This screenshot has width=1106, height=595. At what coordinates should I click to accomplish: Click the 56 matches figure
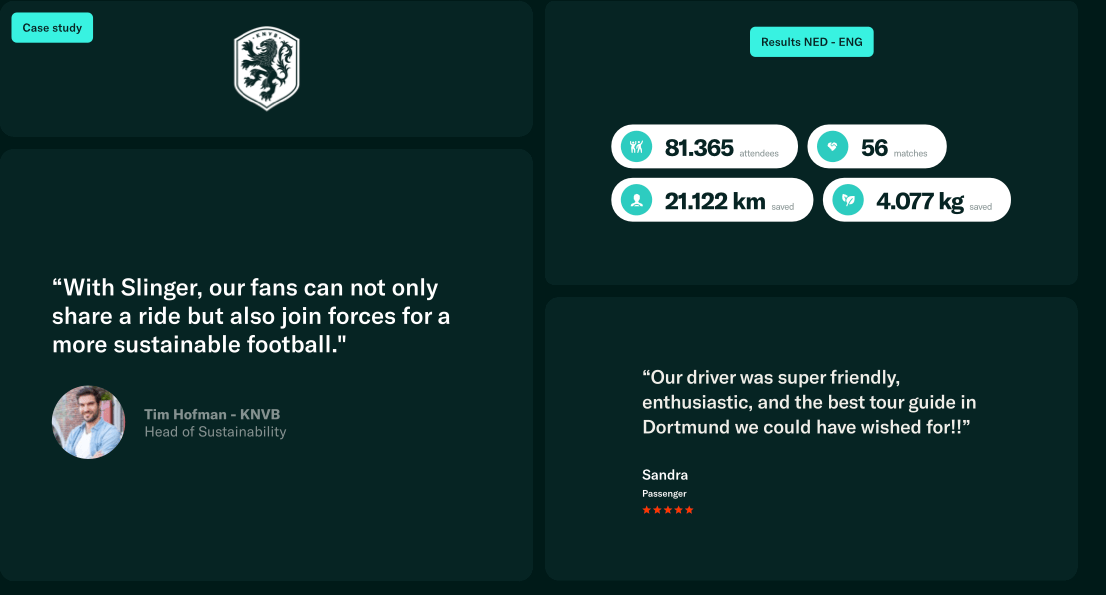[874, 148]
